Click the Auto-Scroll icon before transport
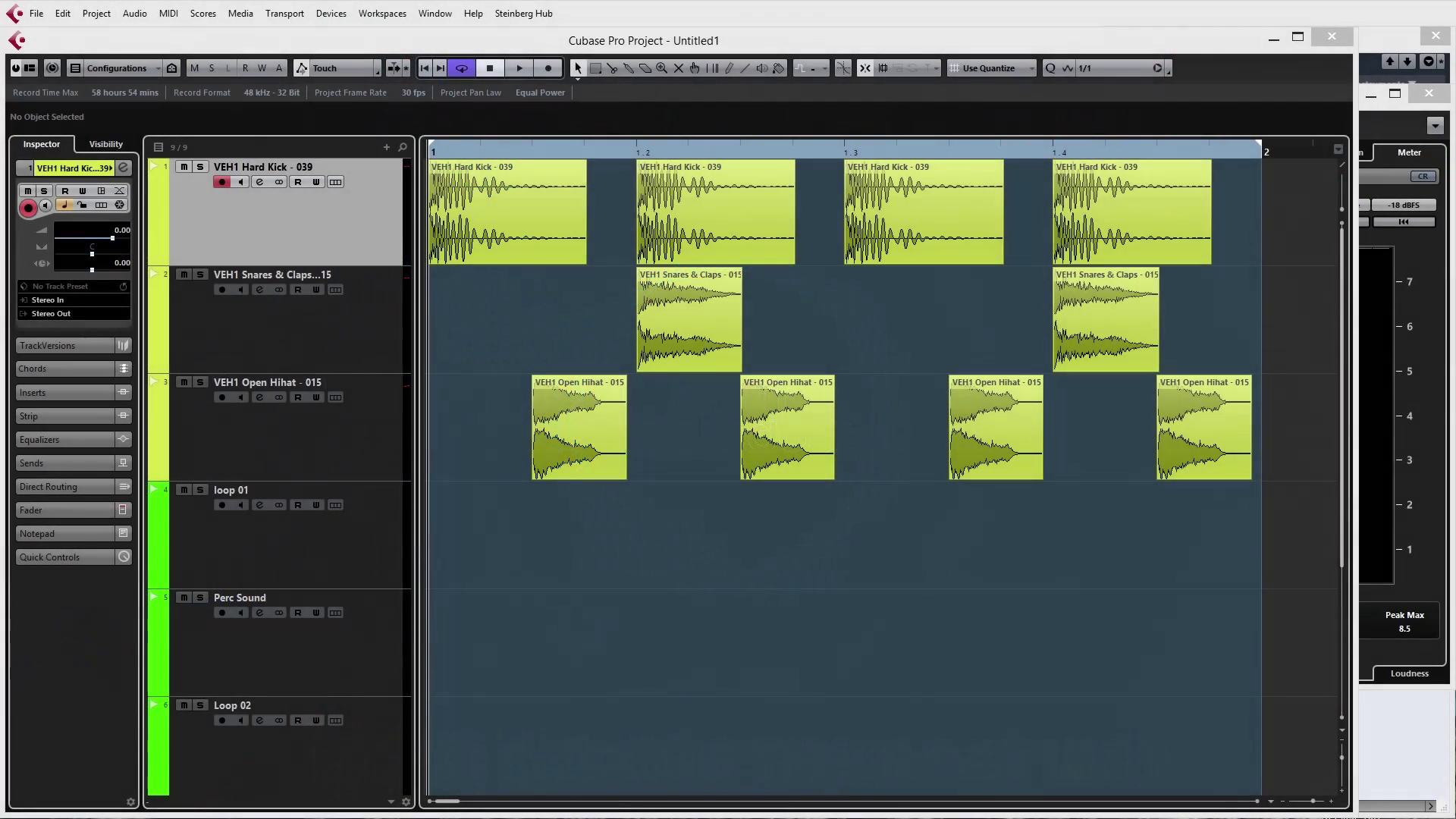1456x819 pixels. [394, 68]
